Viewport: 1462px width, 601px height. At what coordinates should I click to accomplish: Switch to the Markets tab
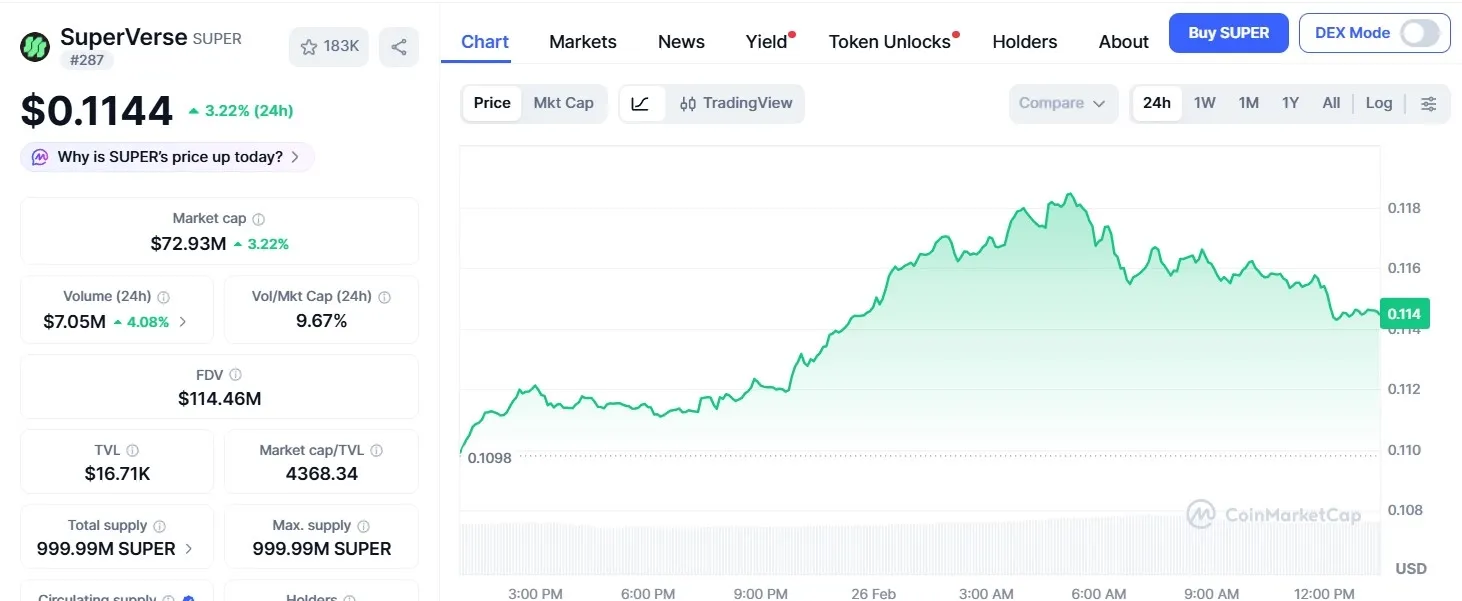click(583, 41)
